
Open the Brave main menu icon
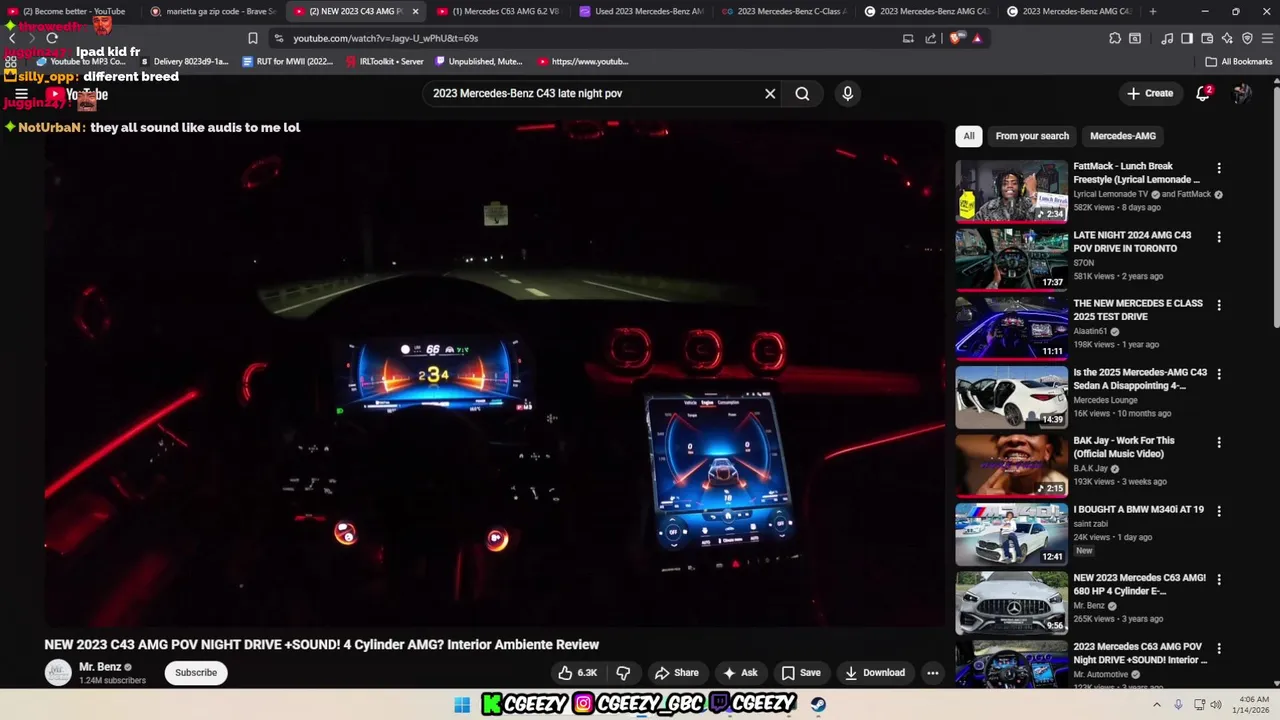point(1267,38)
